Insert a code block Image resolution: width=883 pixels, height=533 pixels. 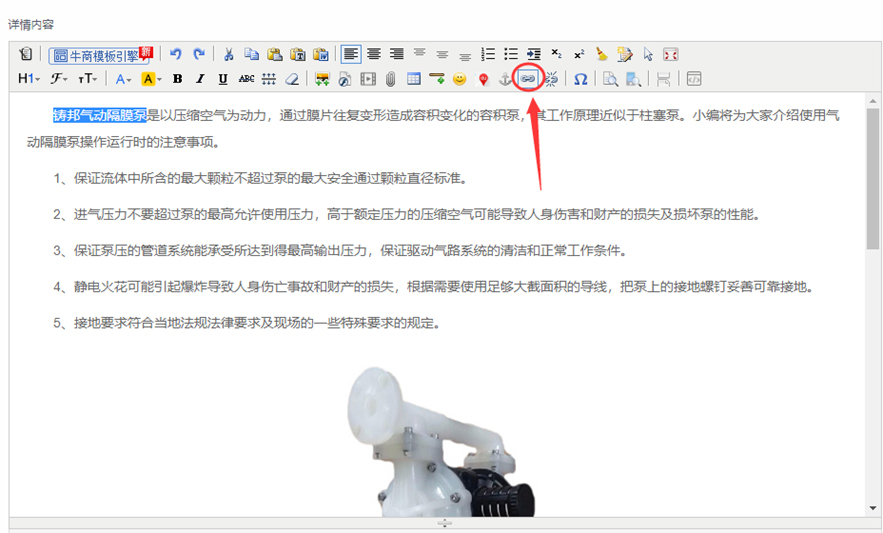tap(694, 79)
